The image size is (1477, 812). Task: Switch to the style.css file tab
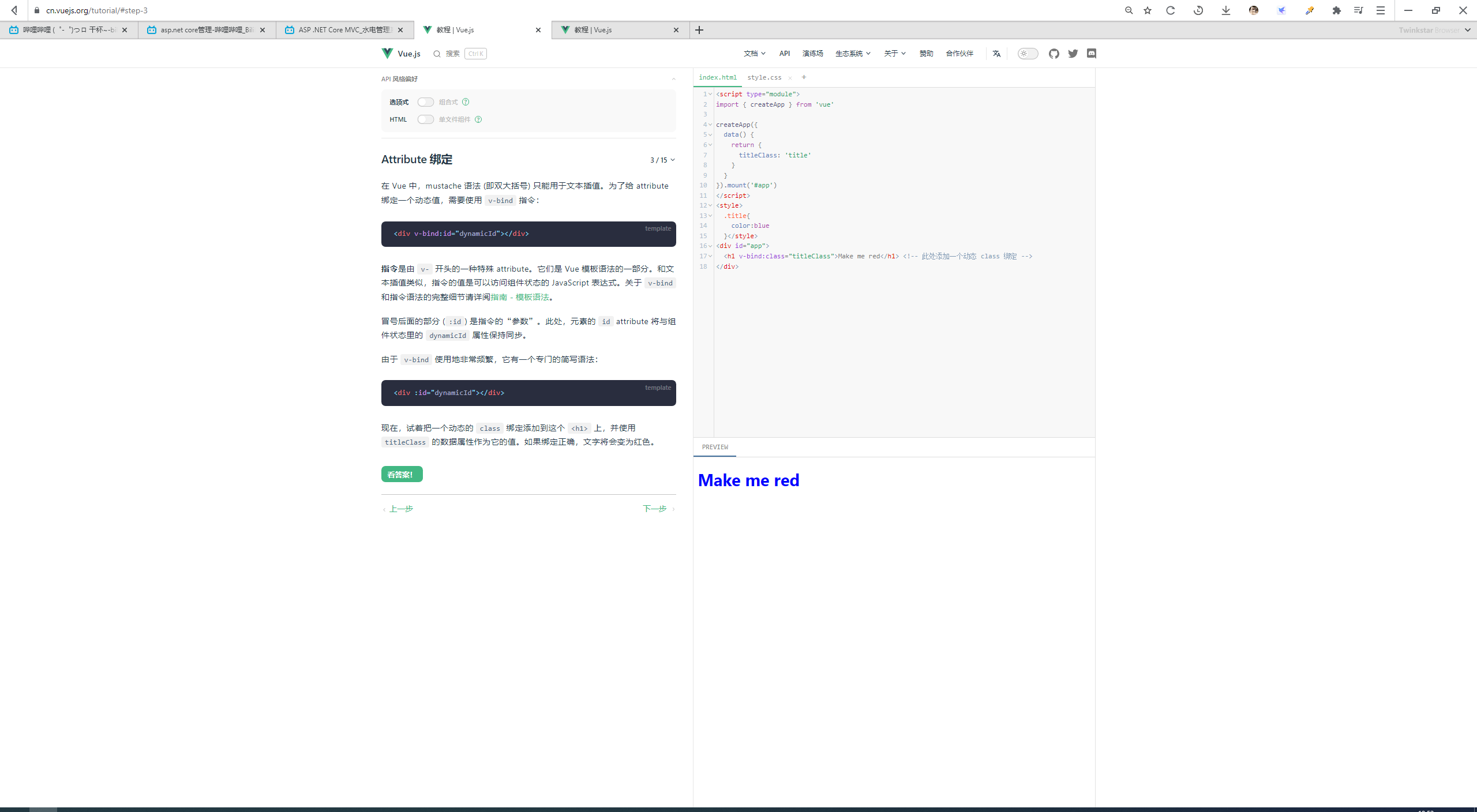click(764, 77)
